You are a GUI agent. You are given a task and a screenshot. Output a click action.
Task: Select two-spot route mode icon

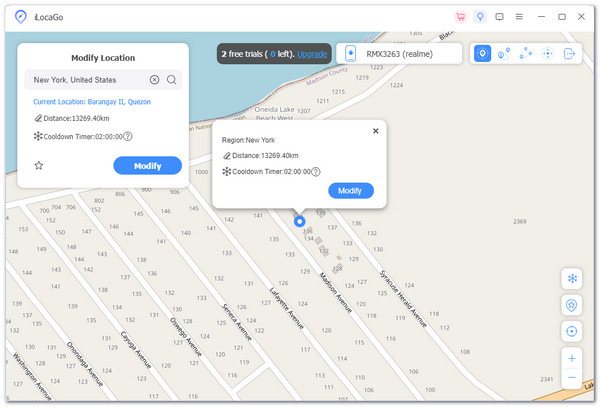504,54
